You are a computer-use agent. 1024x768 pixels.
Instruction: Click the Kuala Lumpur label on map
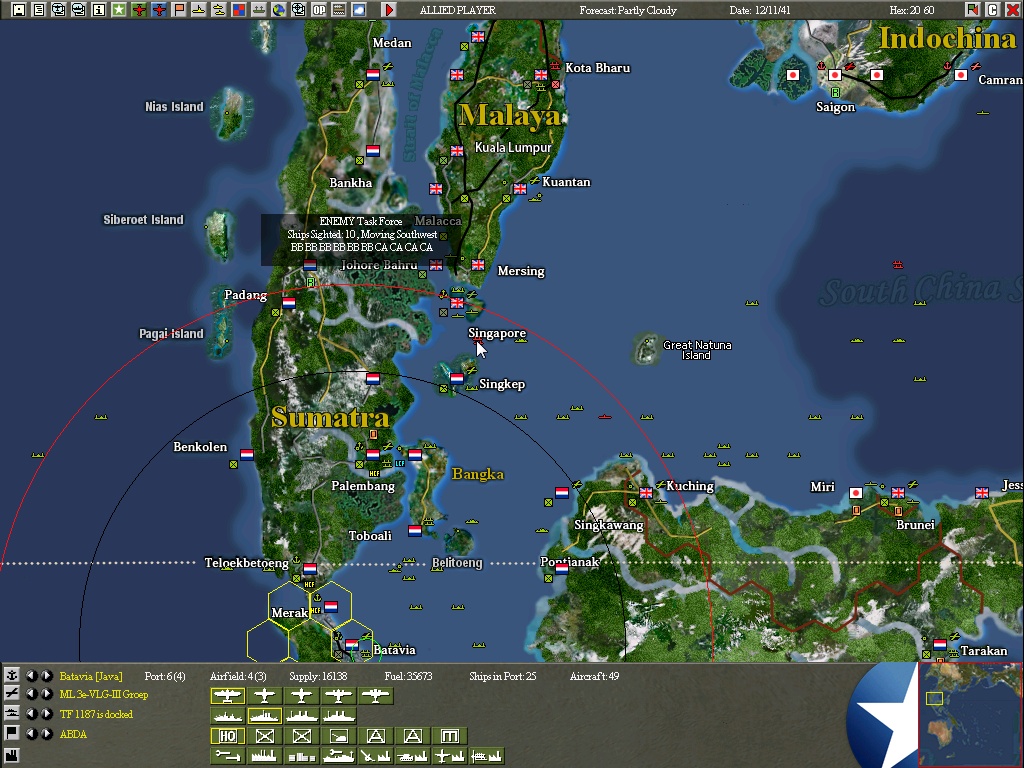pos(513,148)
